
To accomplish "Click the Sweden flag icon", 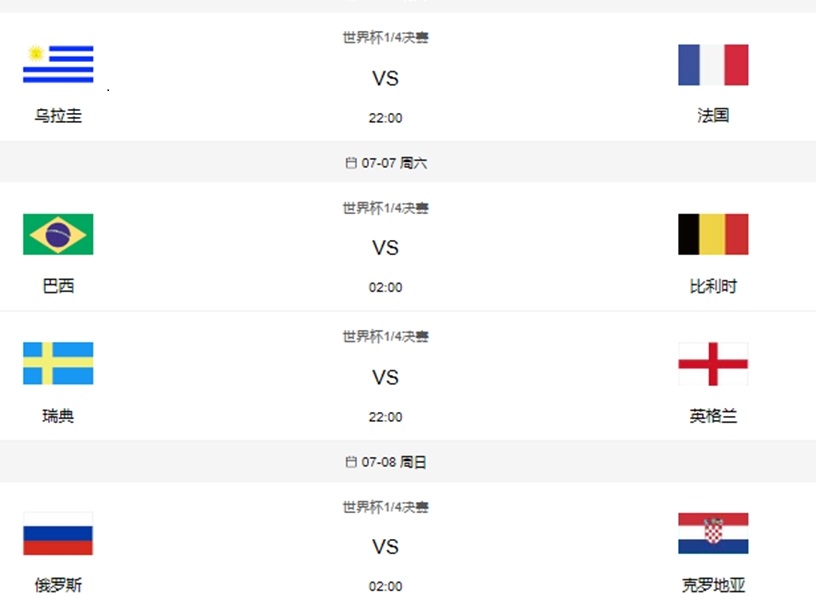I will click(57, 364).
